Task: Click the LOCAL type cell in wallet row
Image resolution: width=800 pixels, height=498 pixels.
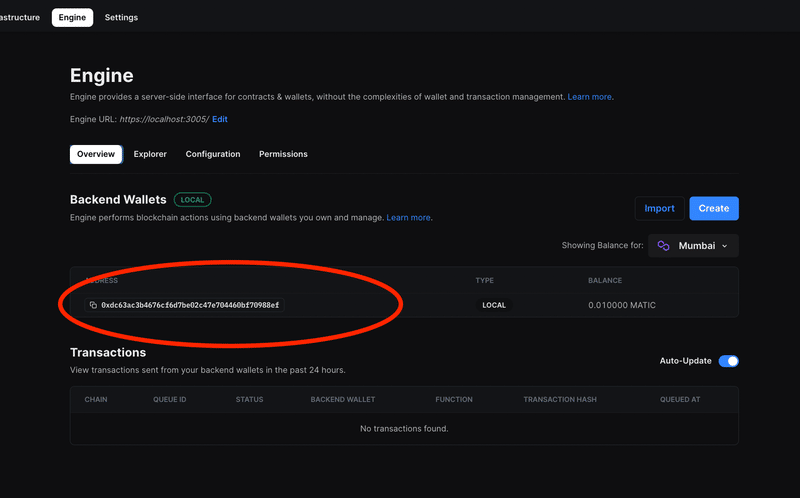Action: [x=494, y=305]
